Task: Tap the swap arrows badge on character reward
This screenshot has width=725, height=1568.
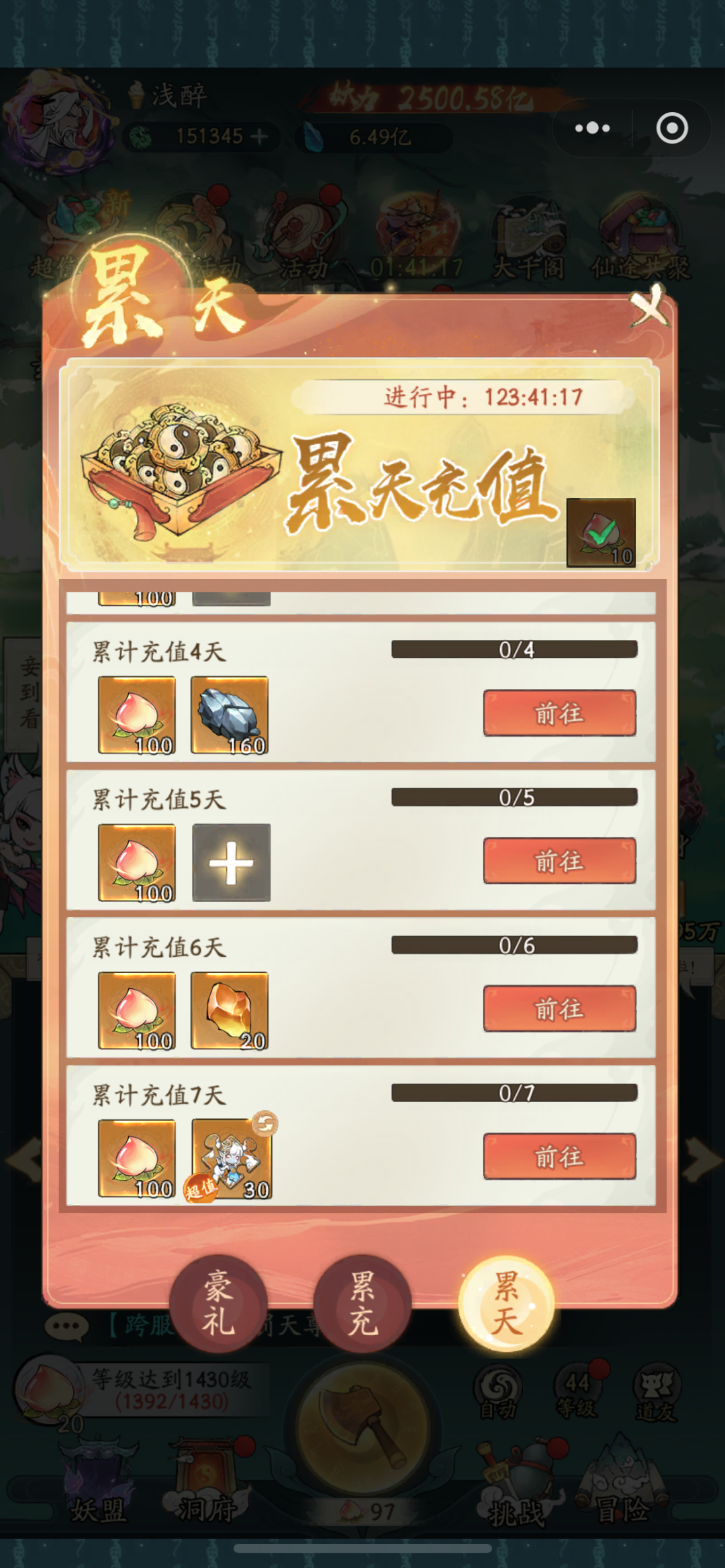Action: click(264, 1123)
